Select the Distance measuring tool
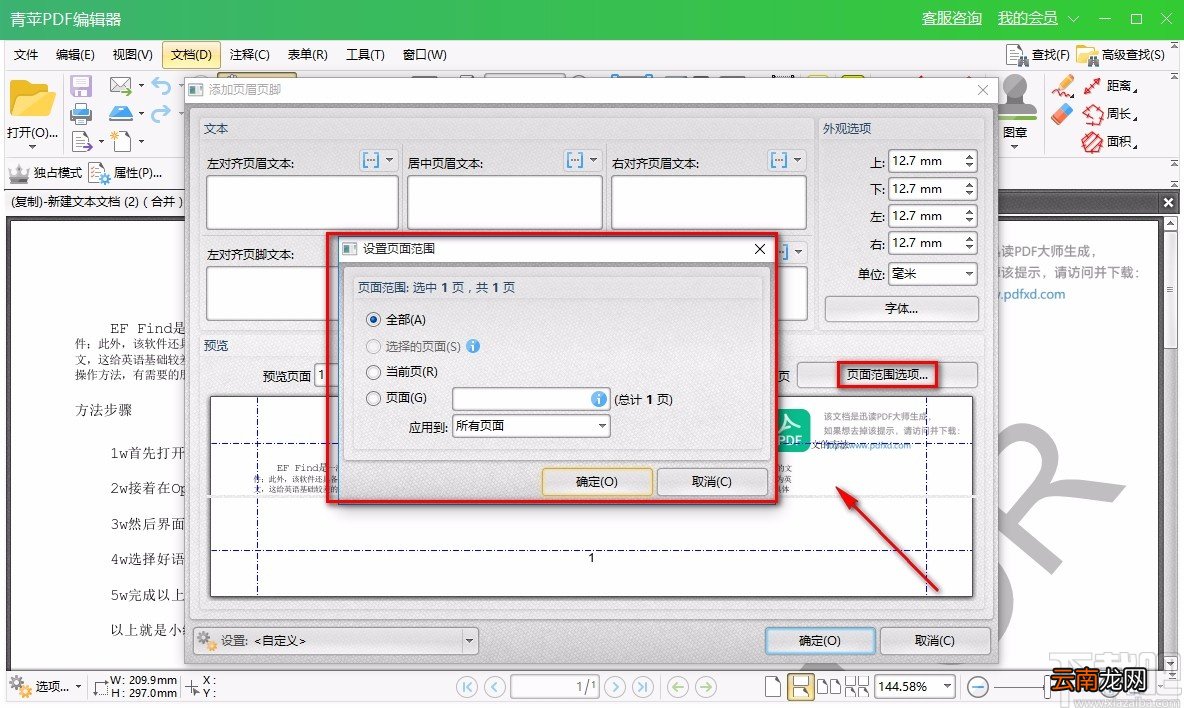1184x708 pixels. (1092, 86)
